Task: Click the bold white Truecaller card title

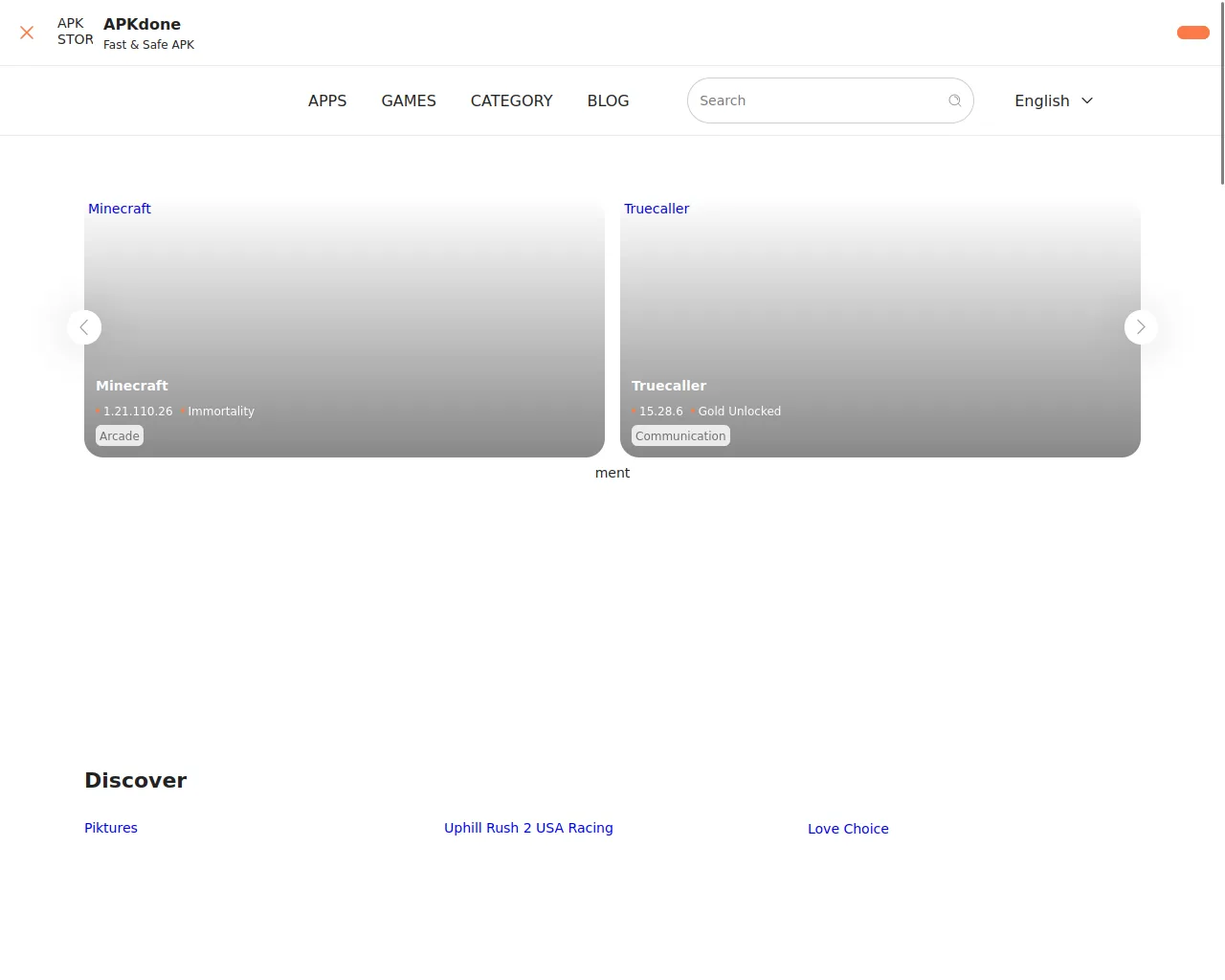Action: tap(669, 386)
